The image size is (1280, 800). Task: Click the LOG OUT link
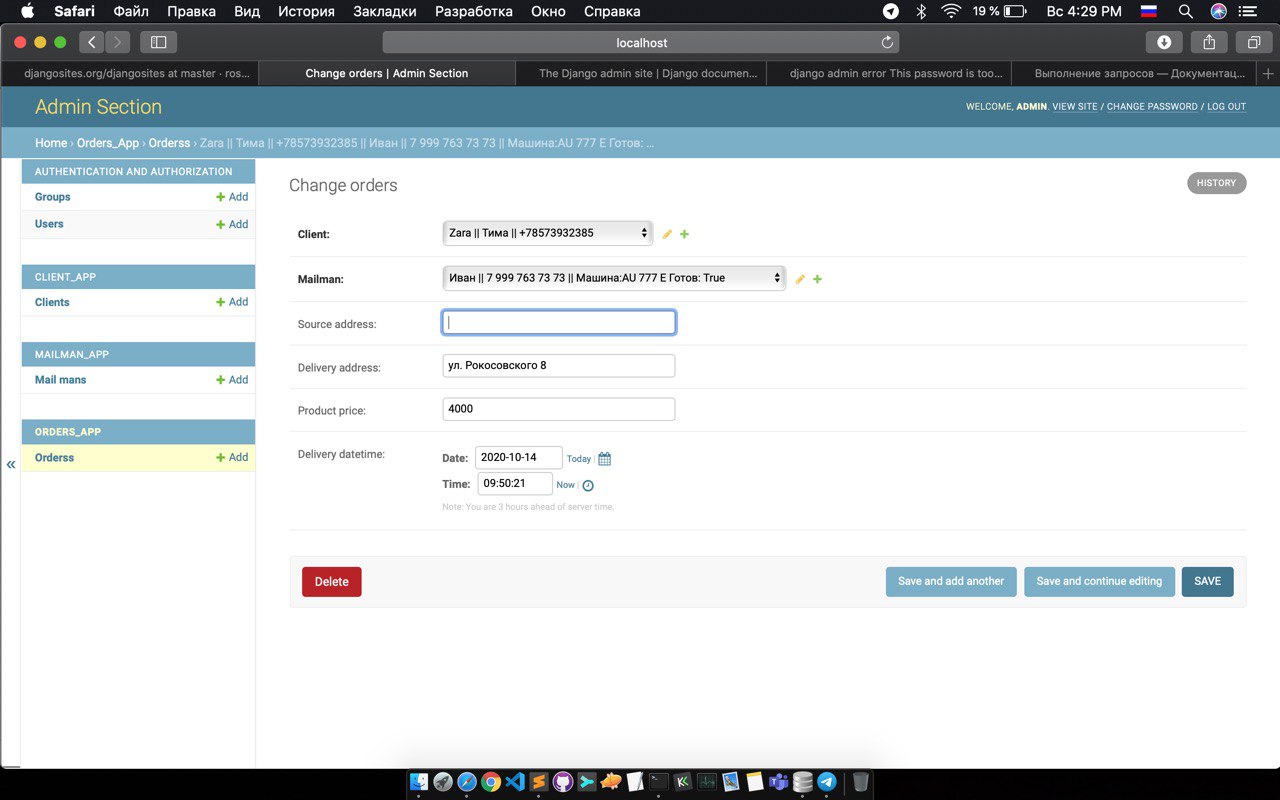pos(1226,107)
